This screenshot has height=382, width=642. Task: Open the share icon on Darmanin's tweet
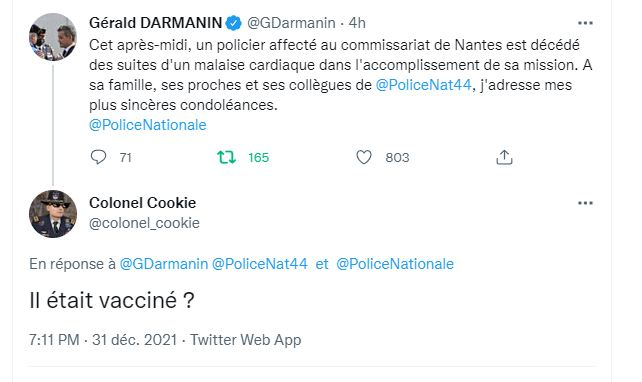[504, 157]
